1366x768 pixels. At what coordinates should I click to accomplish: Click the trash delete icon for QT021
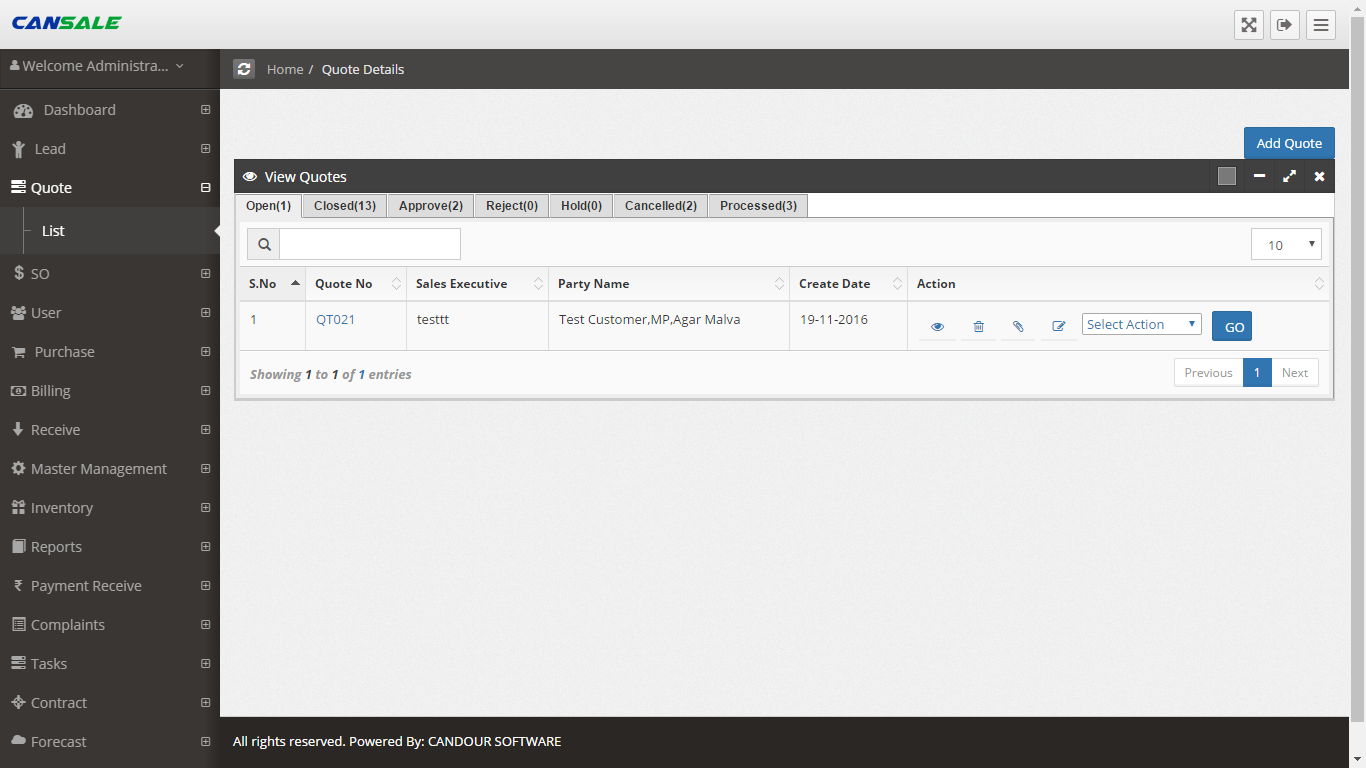(978, 326)
